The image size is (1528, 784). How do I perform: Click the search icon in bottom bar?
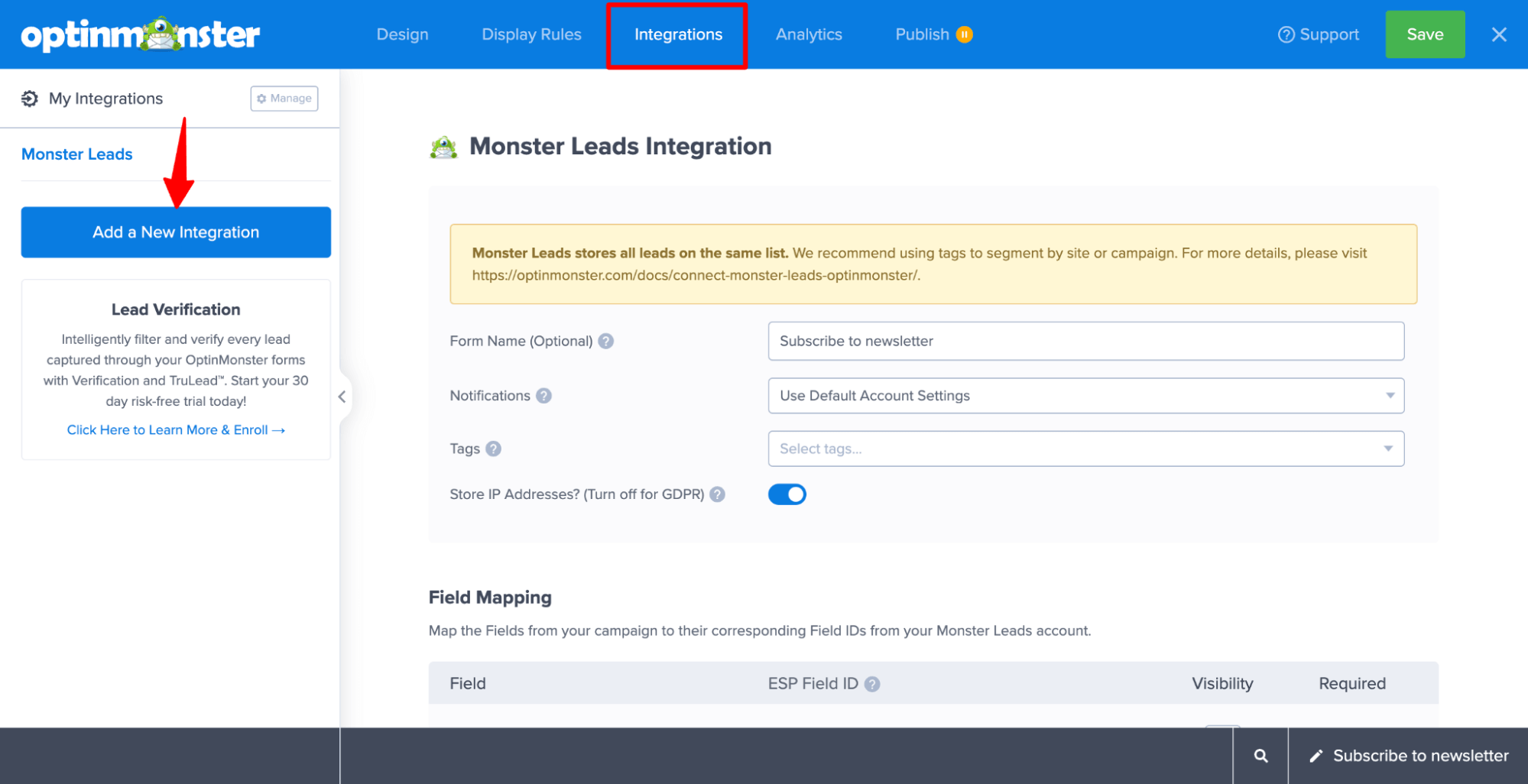pos(1260,756)
